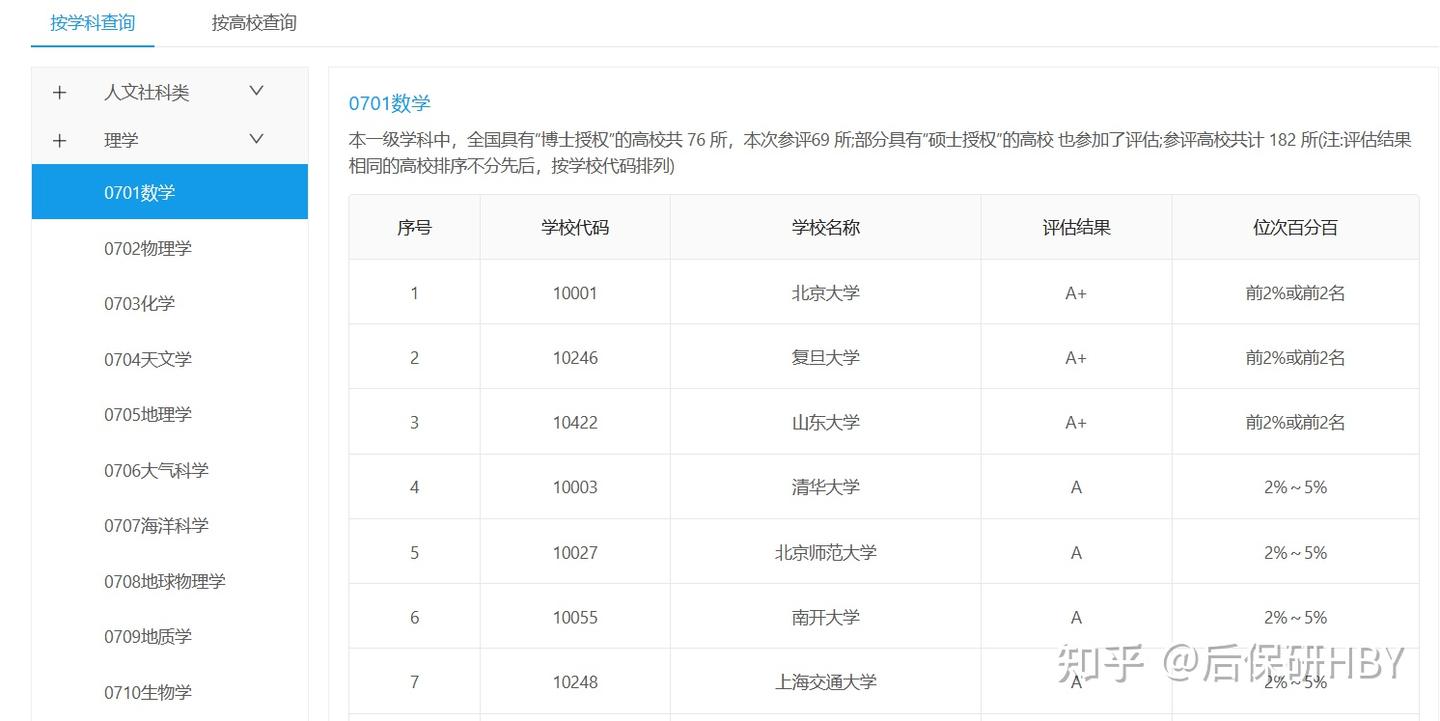The width and height of the screenshot is (1440, 721).
Task: Click school code 10001
Action: pos(575,293)
